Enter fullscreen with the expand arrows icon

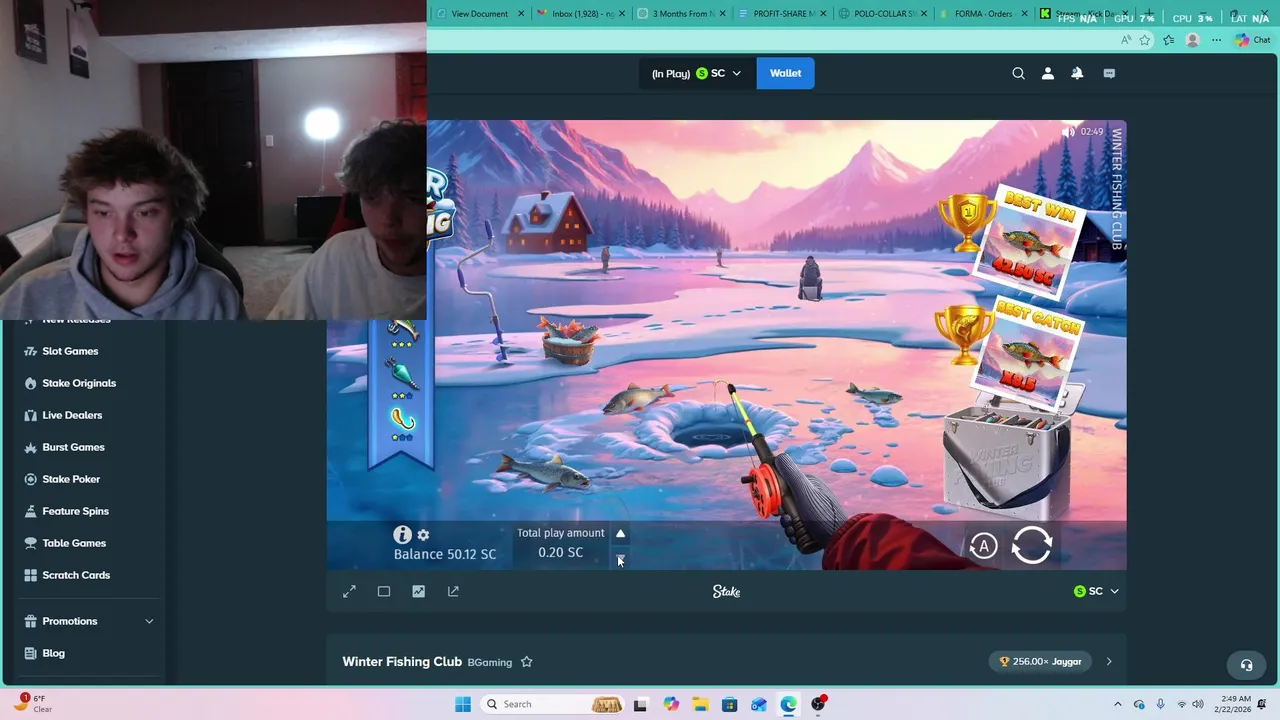coord(349,592)
